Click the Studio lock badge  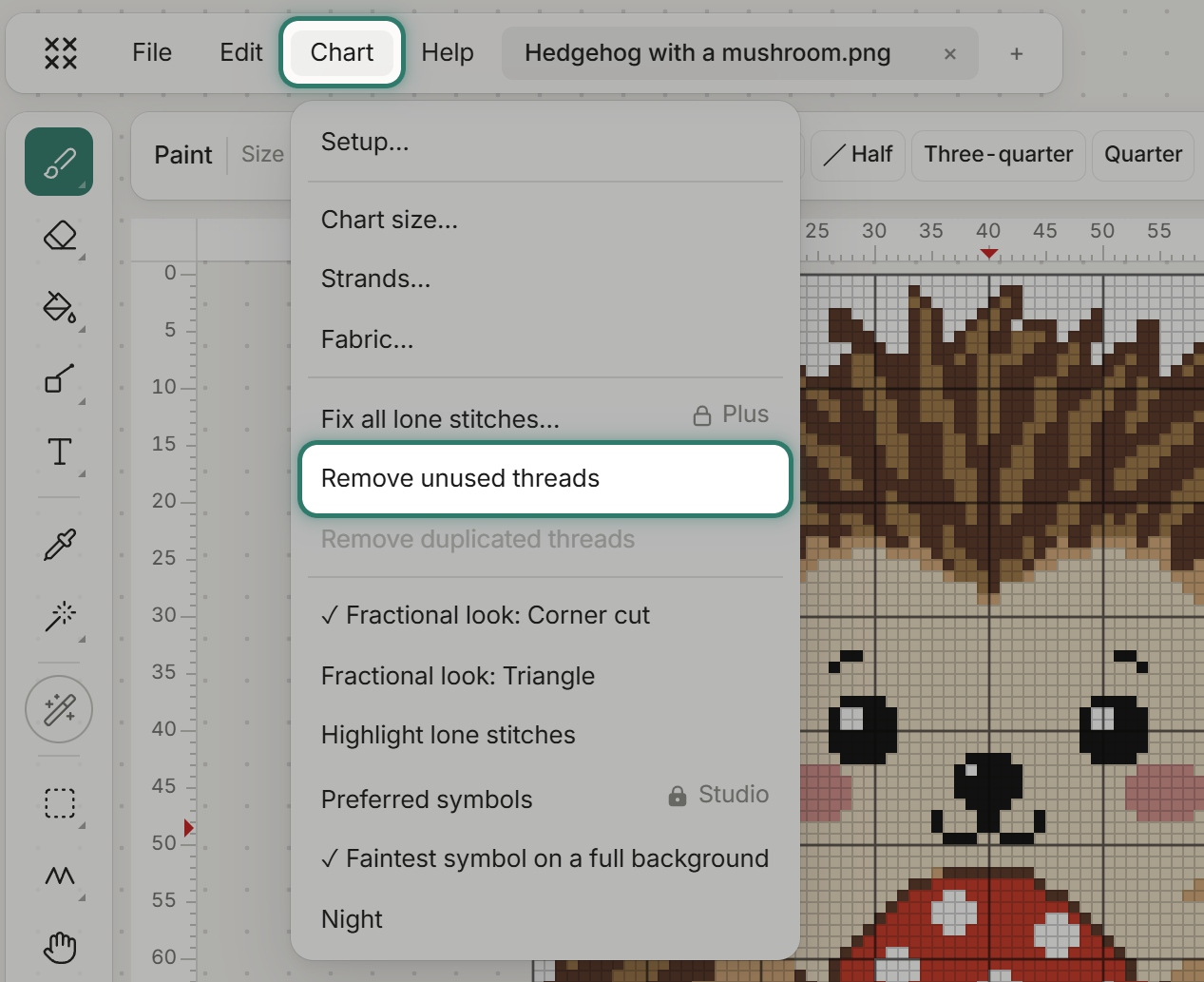pyautogui.click(x=718, y=795)
